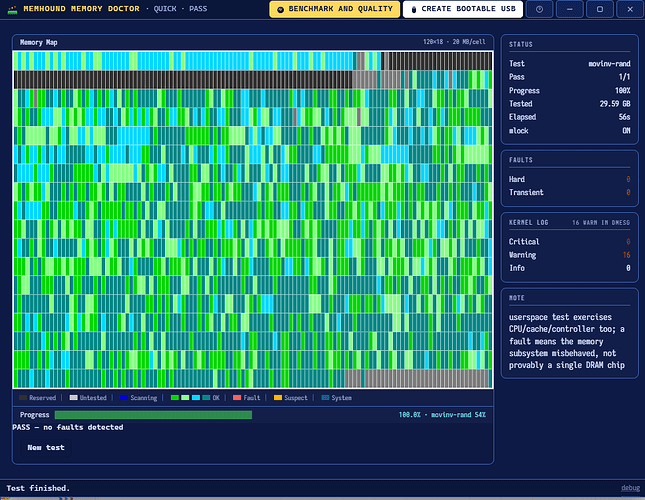Click the Hard faults count
Screen dimensions: 645x500
tap(628, 179)
